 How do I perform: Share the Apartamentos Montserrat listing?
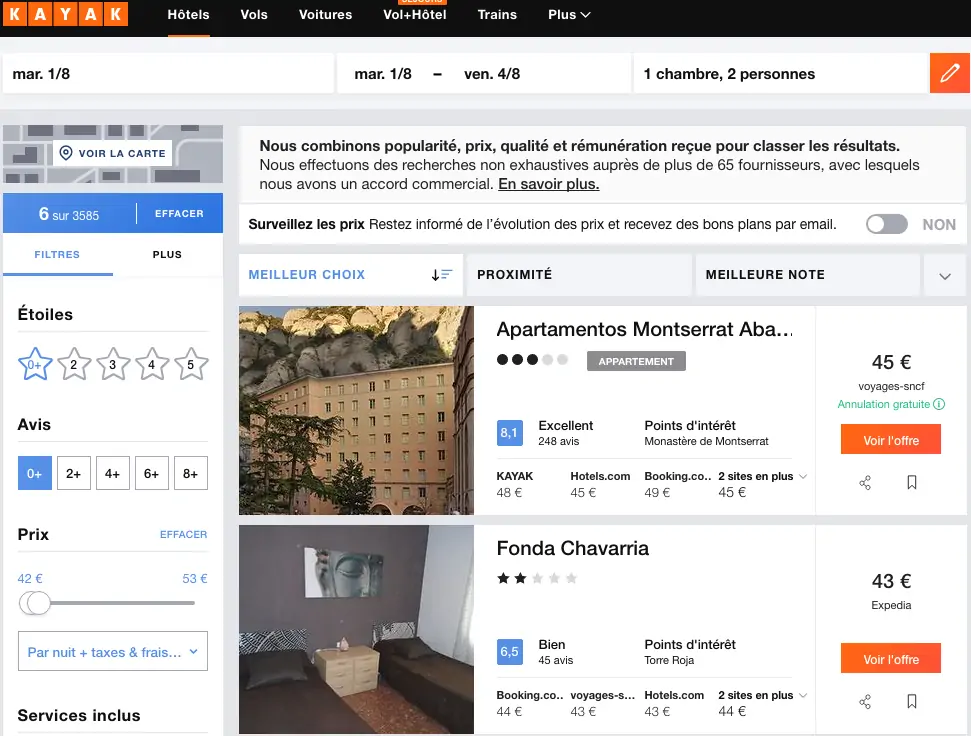click(x=865, y=483)
